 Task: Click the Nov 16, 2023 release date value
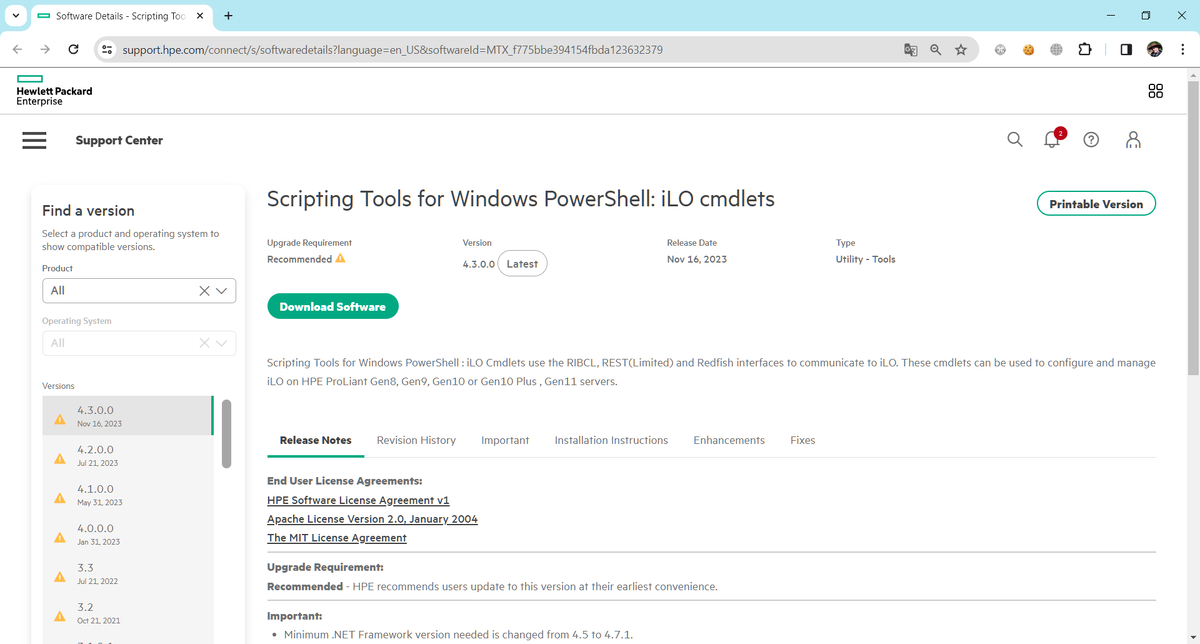tap(697, 259)
